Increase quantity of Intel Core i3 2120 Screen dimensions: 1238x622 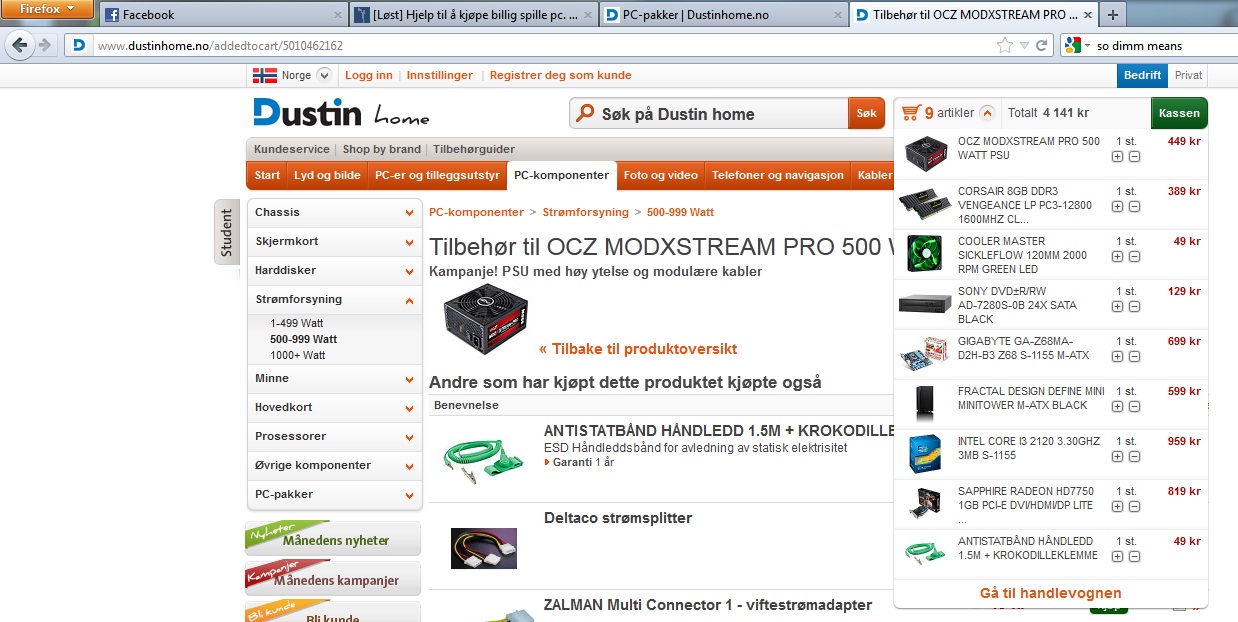tap(1117, 457)
